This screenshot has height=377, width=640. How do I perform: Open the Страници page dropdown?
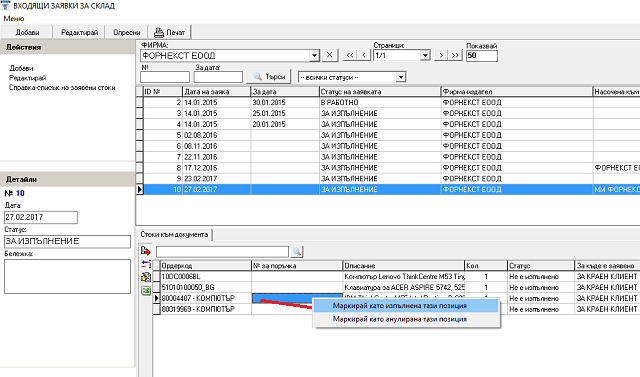[x=425, y=55]
